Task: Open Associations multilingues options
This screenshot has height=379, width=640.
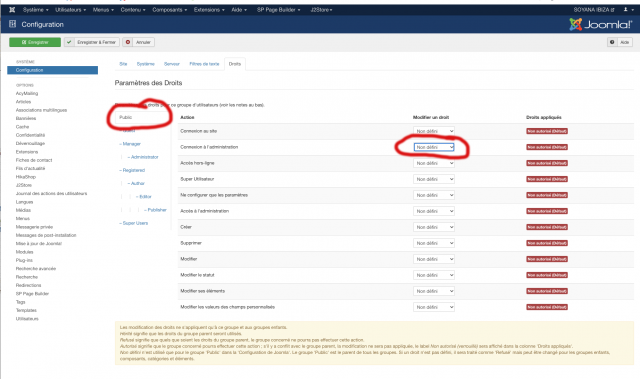Action: 41,110
